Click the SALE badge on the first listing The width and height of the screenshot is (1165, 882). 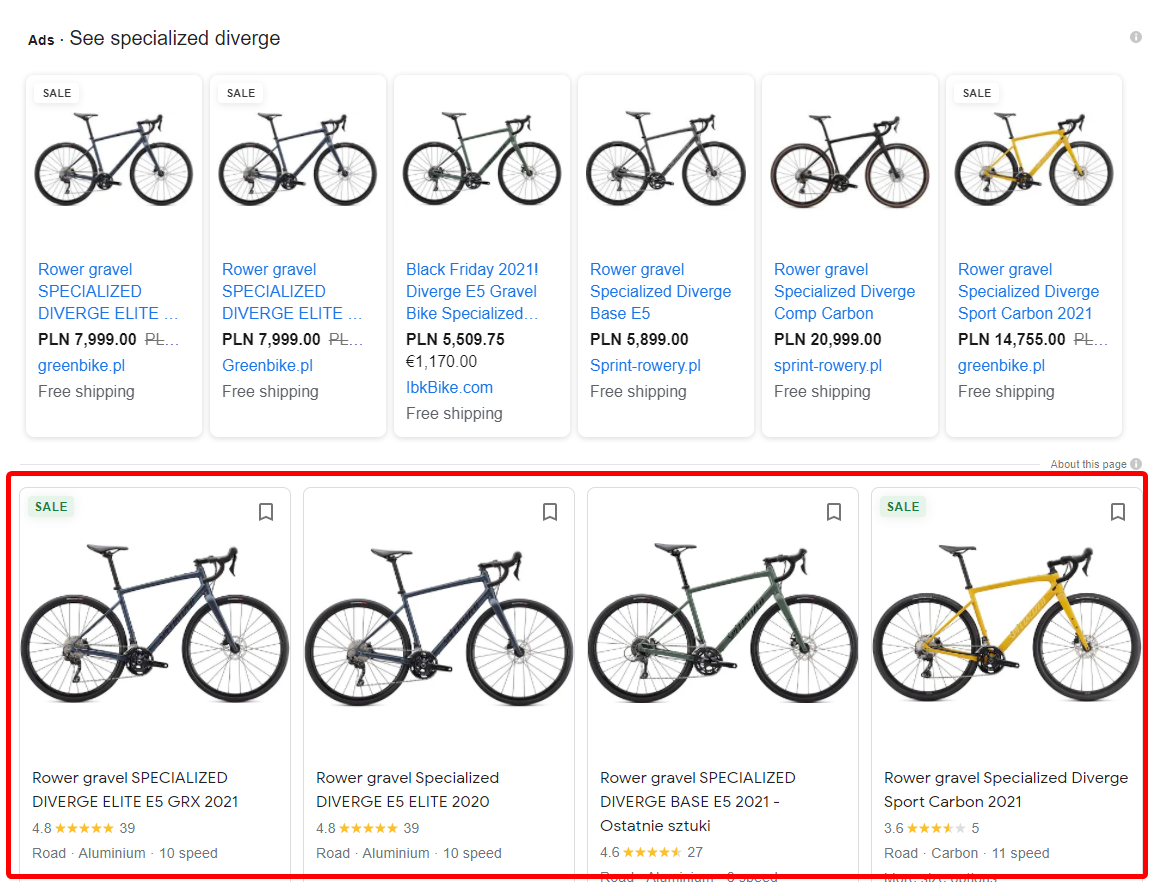click(x=50, y=507)
